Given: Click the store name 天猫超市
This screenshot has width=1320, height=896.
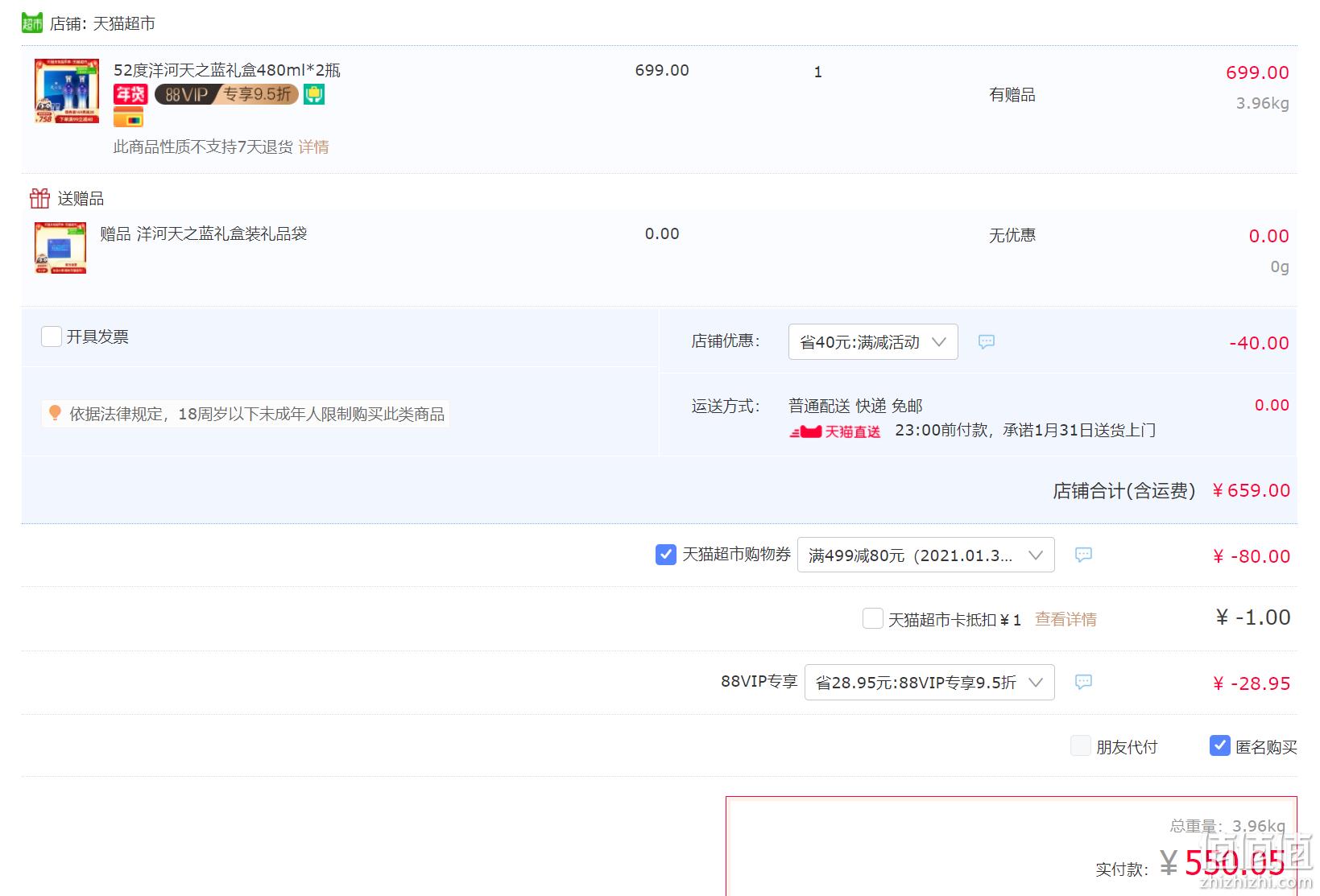Looking at the screenshot, I should (x=124, y=23).
